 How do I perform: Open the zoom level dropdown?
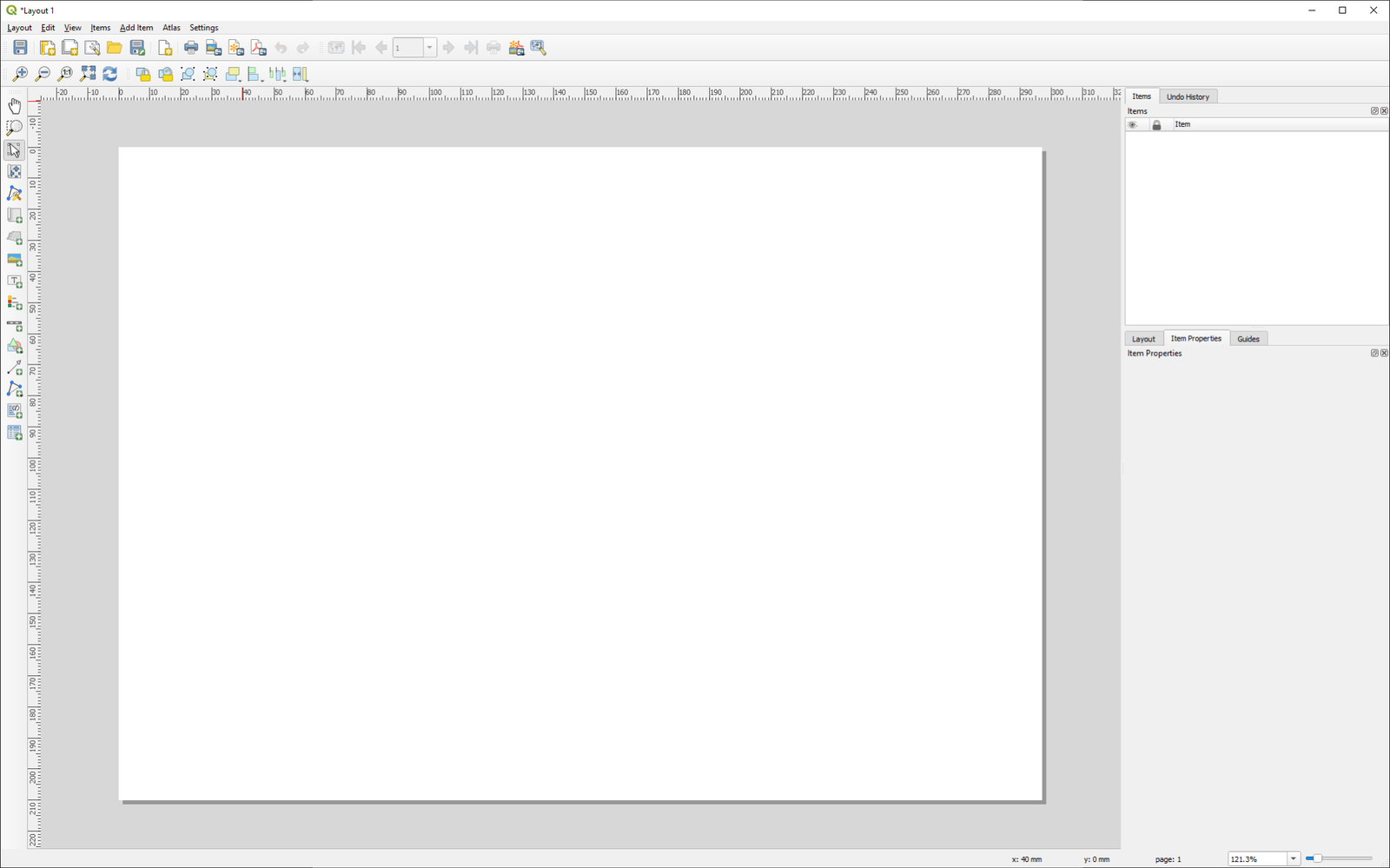(x=1293, y=858)
